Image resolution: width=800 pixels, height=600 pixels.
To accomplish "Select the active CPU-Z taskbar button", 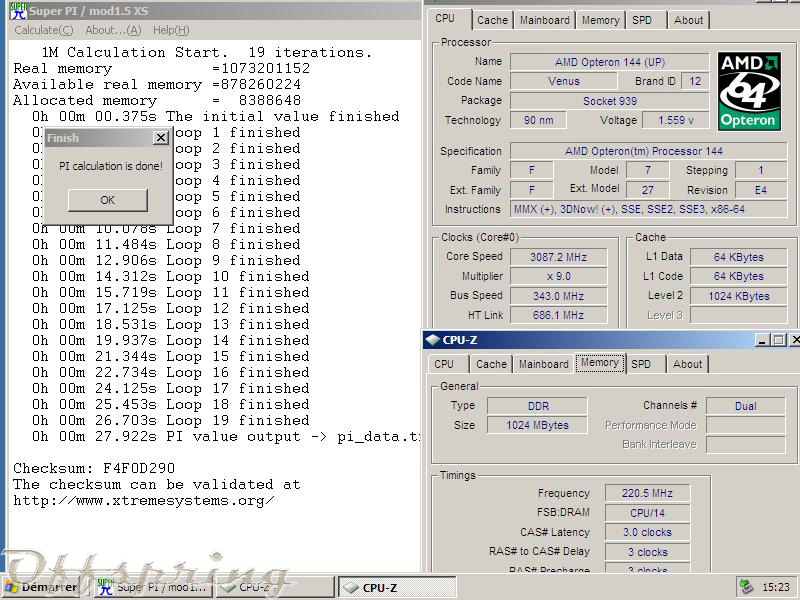I will pos(397,587).
